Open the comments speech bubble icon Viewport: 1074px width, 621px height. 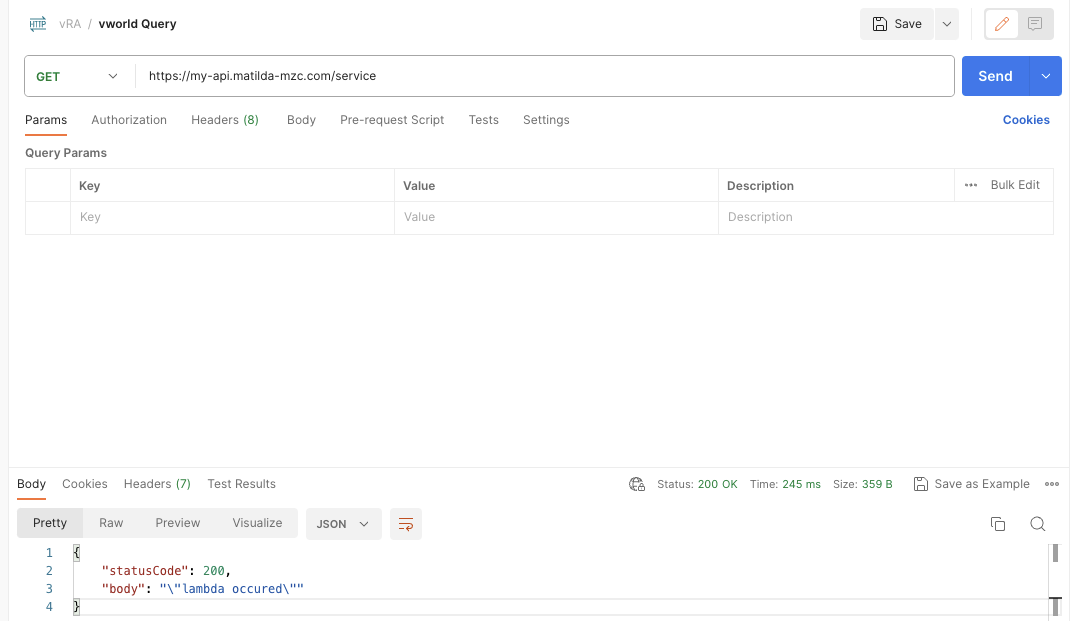point(1035,24)
